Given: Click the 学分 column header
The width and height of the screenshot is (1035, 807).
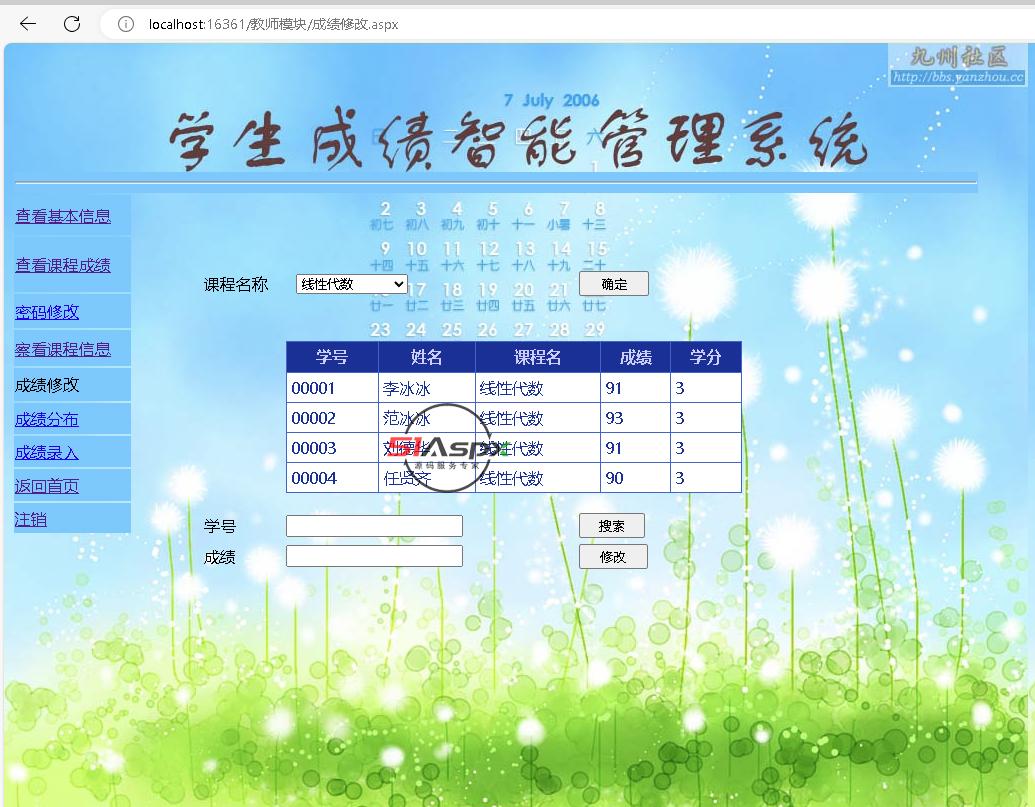Looking at the screenshot, I should [706, 357].
